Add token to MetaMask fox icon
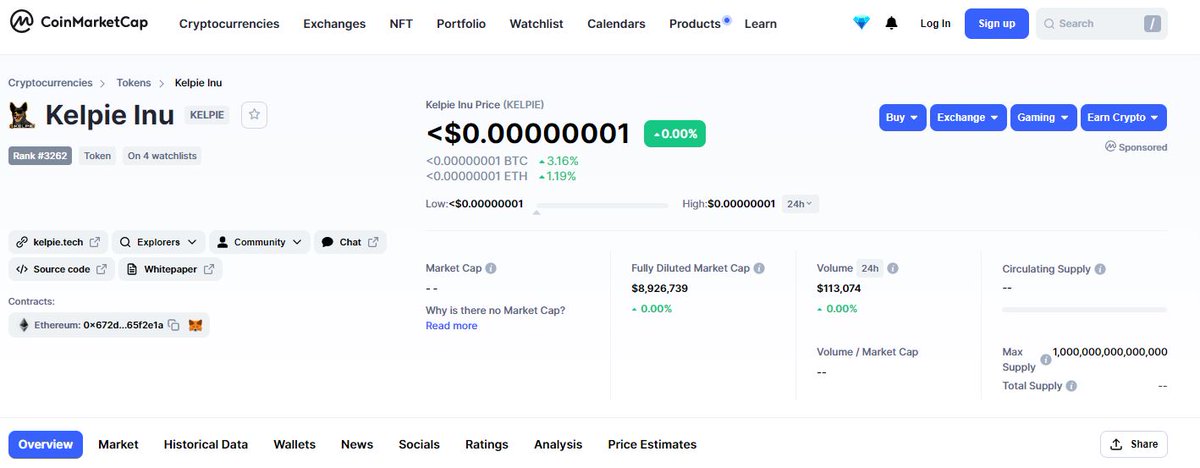 196,325
